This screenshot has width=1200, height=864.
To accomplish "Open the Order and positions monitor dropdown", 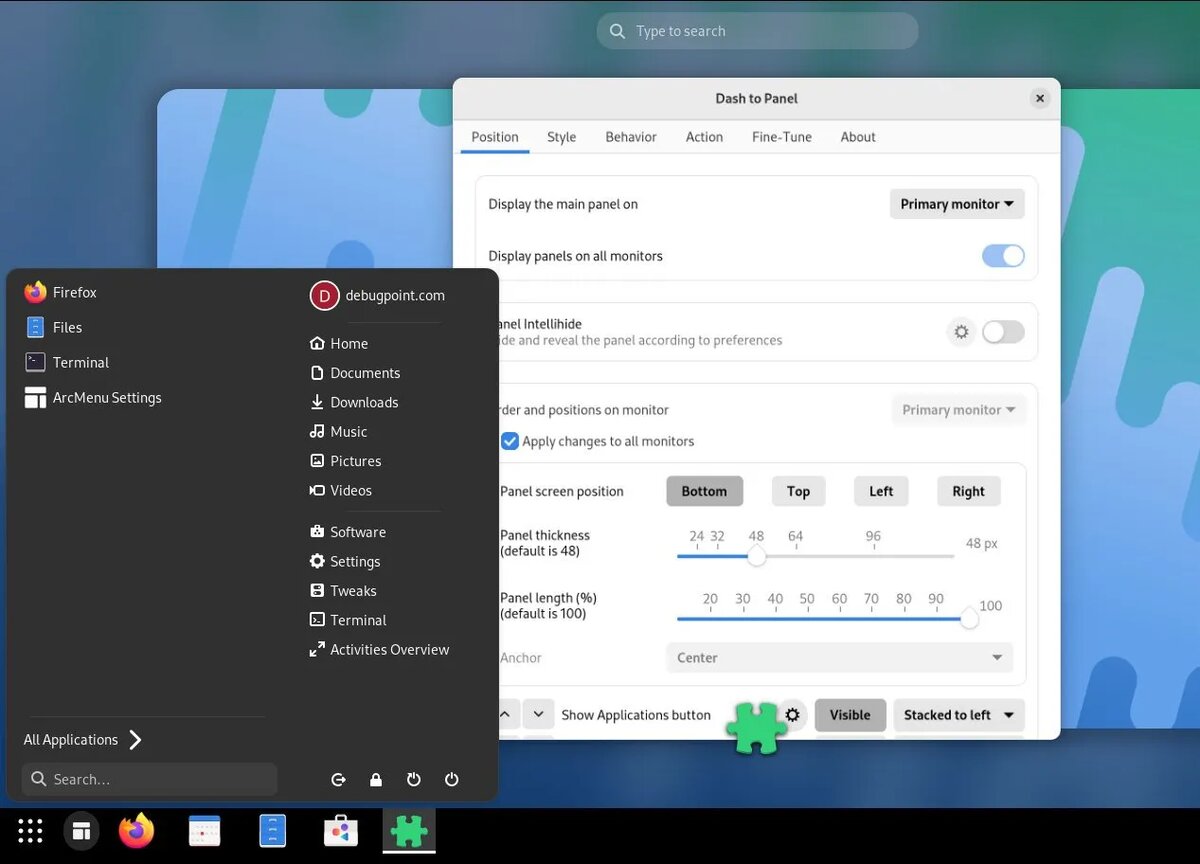I will pos(958,410).
